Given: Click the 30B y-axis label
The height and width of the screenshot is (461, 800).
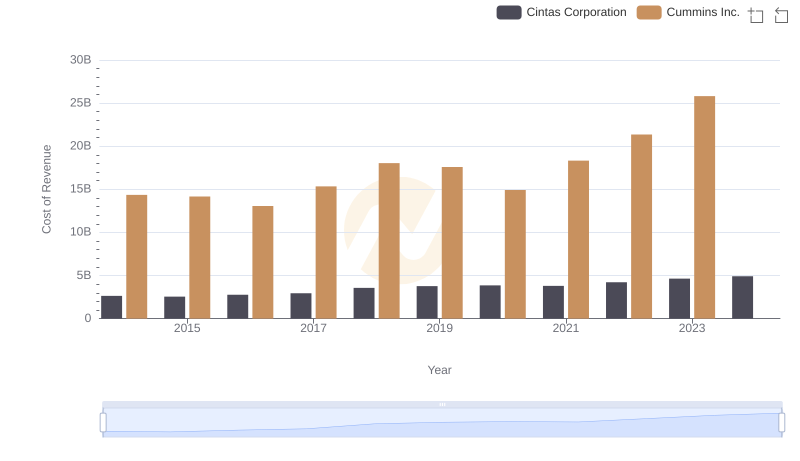Looking at the screenshot, I should pos(81,60).
